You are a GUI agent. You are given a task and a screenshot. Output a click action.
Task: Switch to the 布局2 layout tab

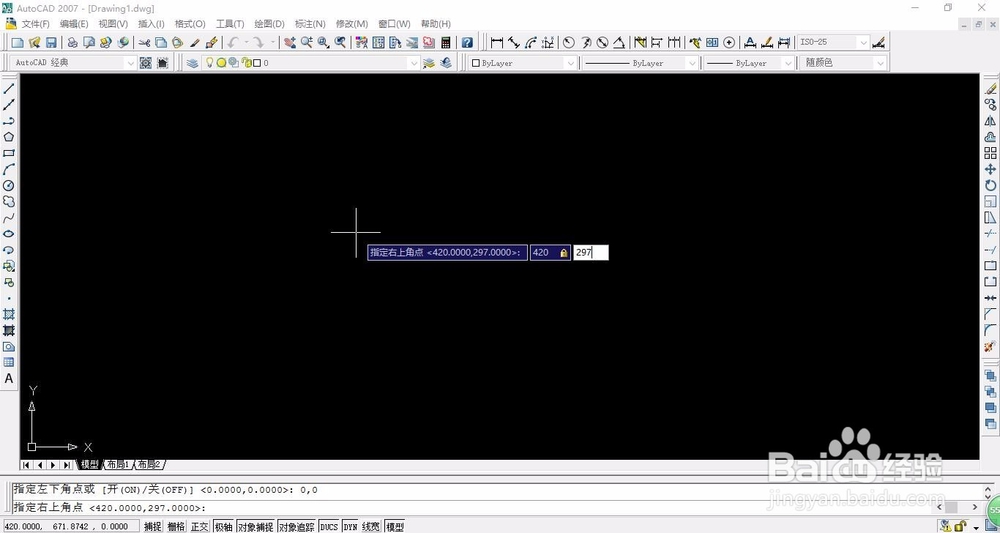(x=150, y=465)
